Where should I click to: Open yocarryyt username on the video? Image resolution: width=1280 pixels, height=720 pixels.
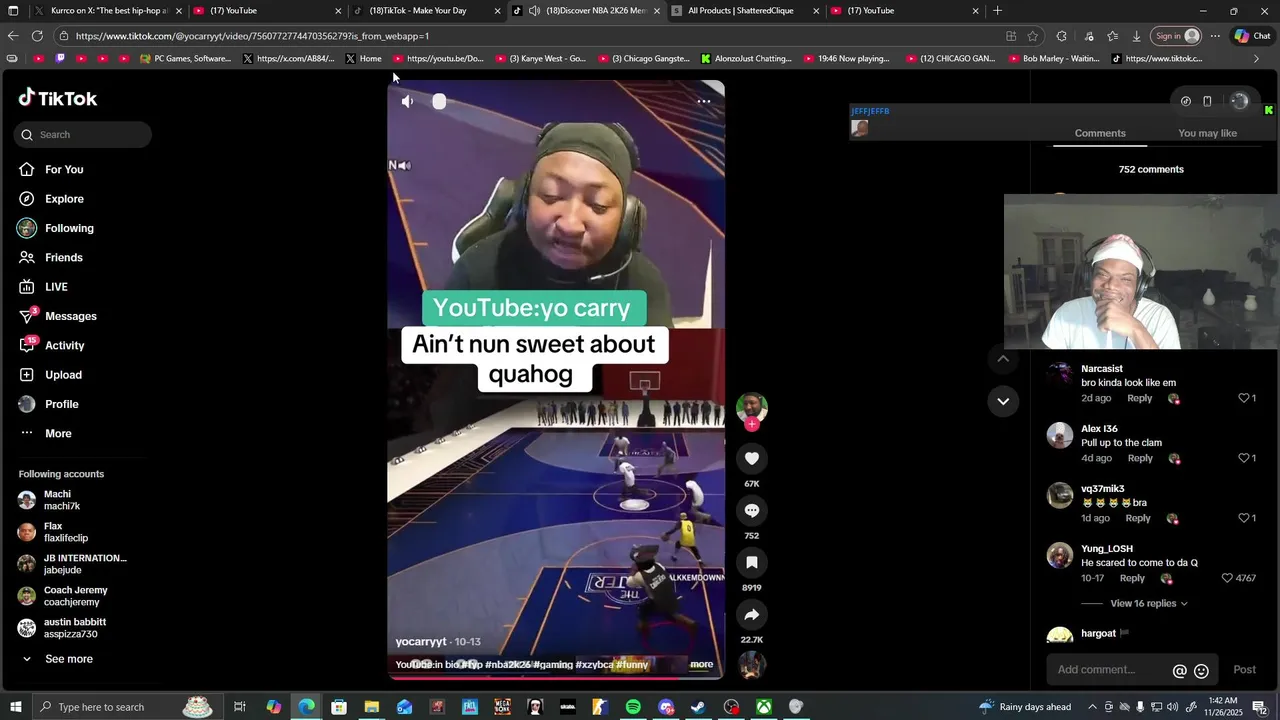(420, 641)
